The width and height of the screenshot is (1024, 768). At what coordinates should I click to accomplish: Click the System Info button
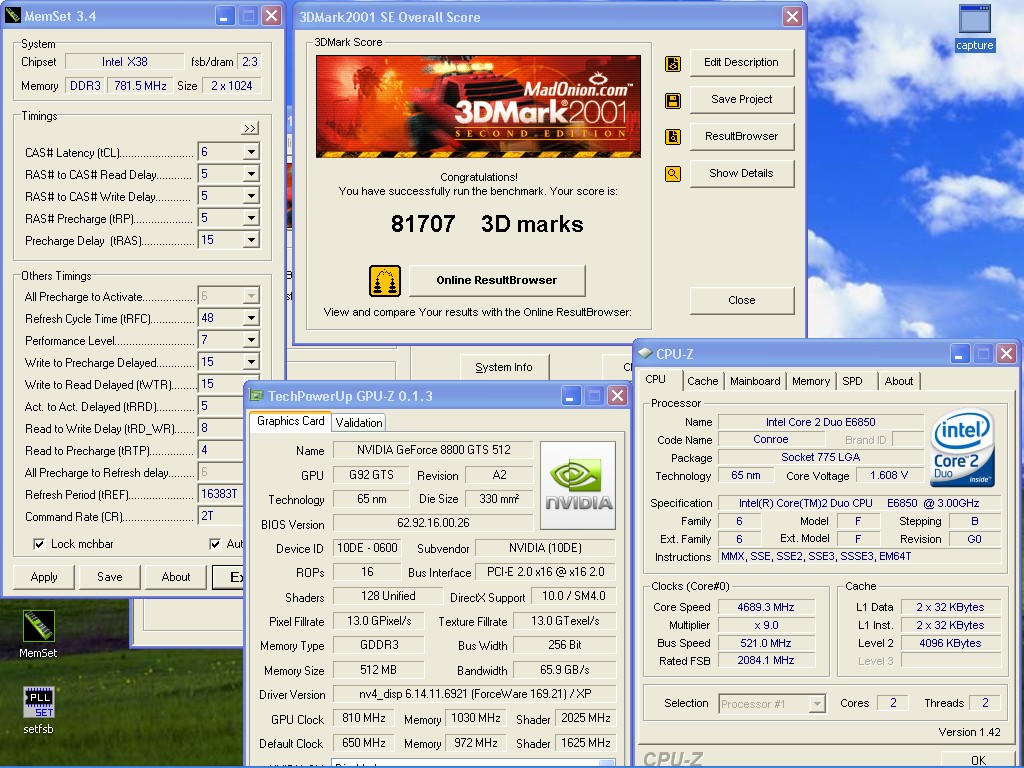(x=504, y=367)
